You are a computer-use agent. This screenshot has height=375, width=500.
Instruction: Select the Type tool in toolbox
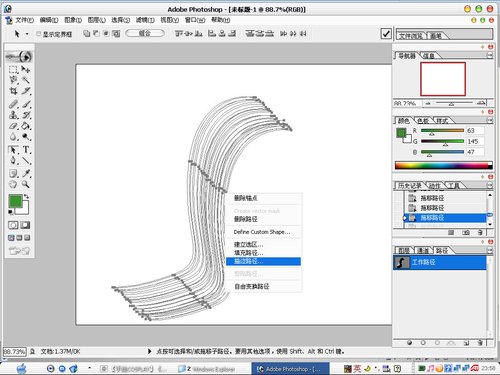(x=26, y=150)
